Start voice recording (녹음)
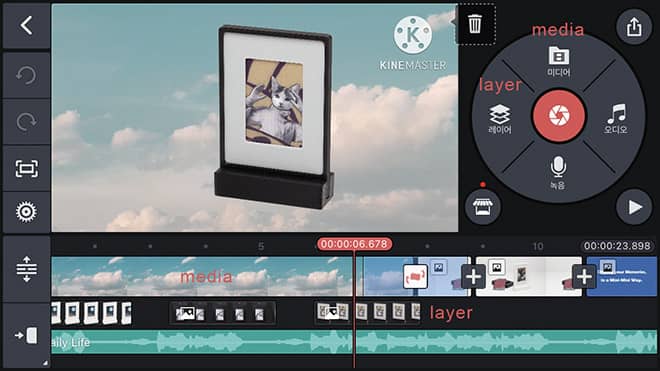Image resolution: width=660 pixels, height=371 pixels. coord(558,173)
